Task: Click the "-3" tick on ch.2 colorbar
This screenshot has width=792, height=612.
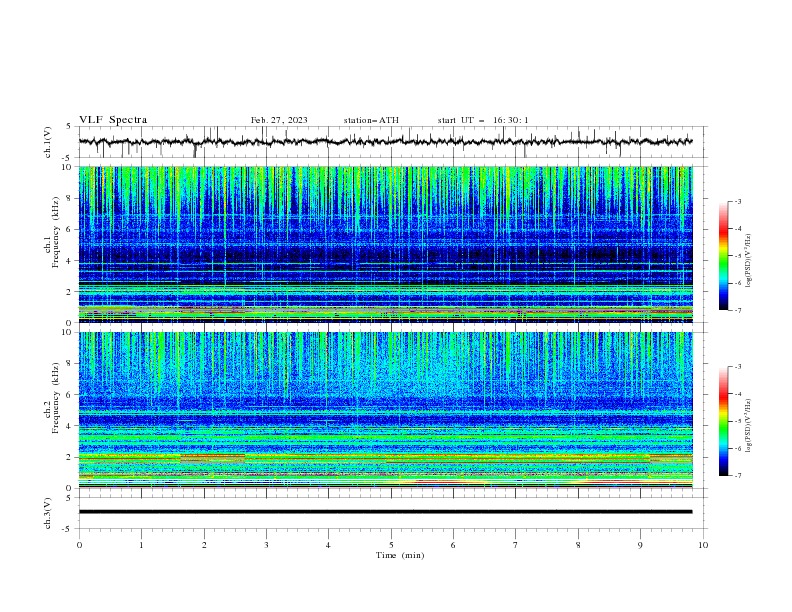Action: pos(737,367)
